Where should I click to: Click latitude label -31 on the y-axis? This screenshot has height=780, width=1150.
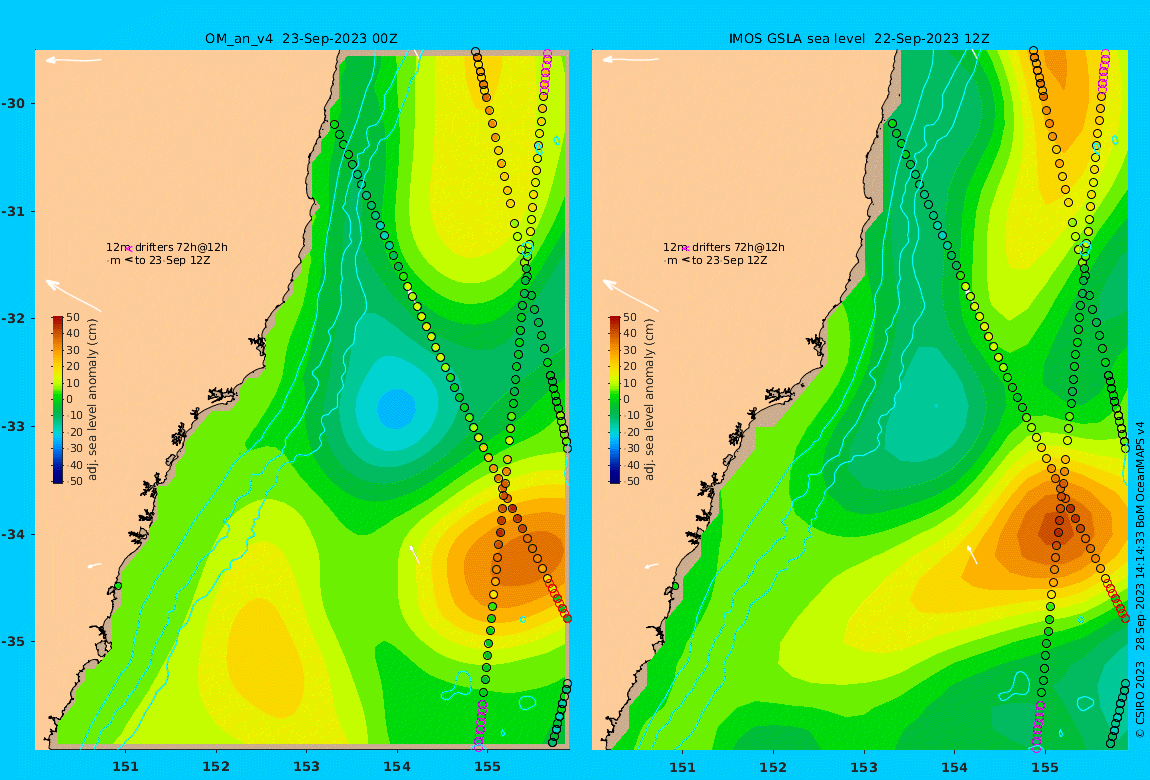[12, 211]
